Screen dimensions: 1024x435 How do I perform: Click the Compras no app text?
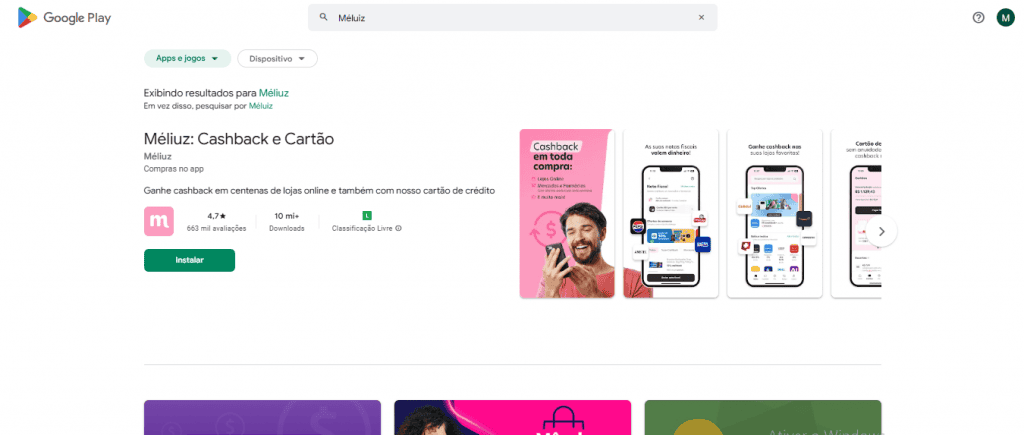[174, 169]
